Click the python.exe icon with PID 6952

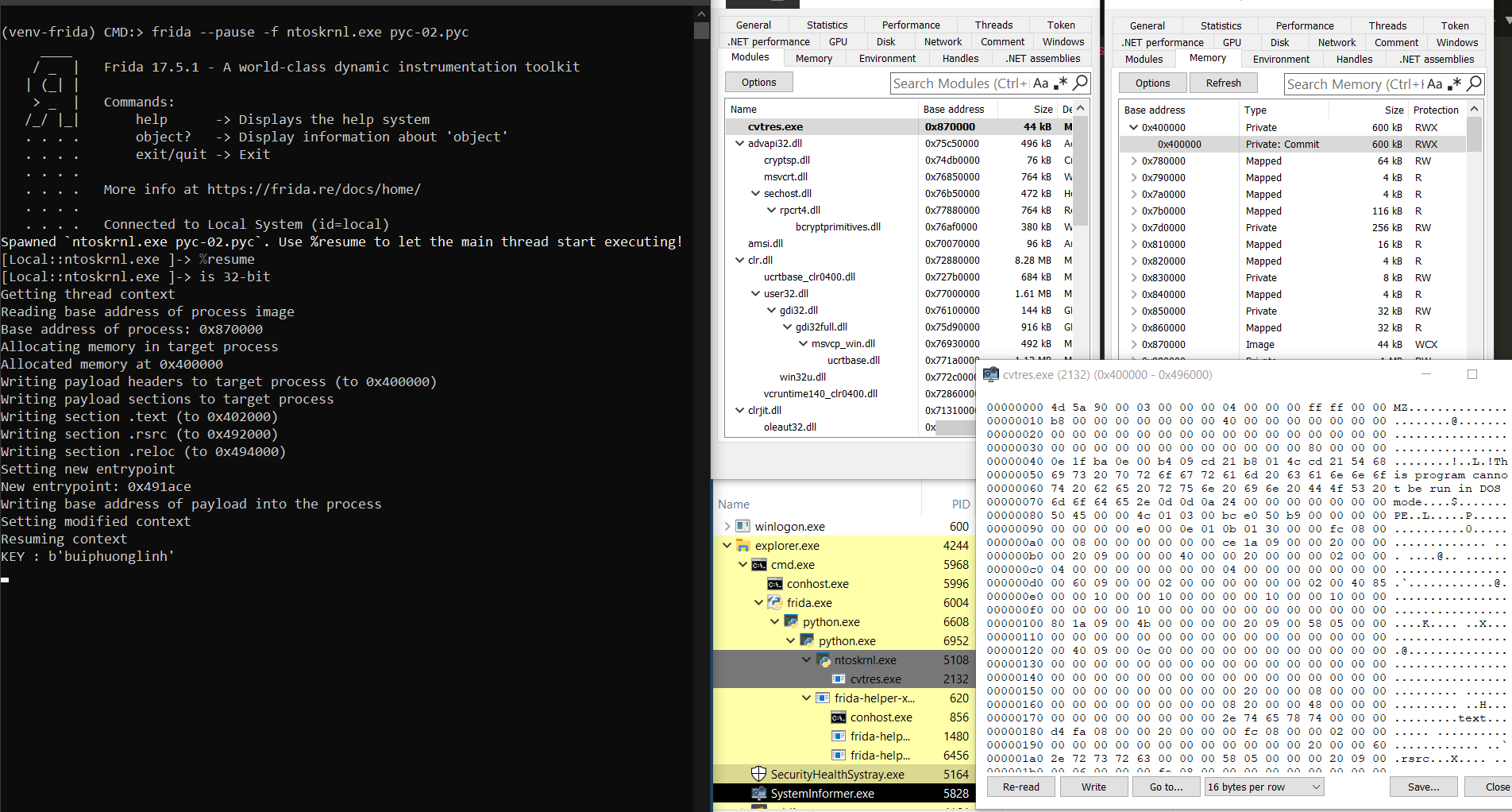coord(807,640)
